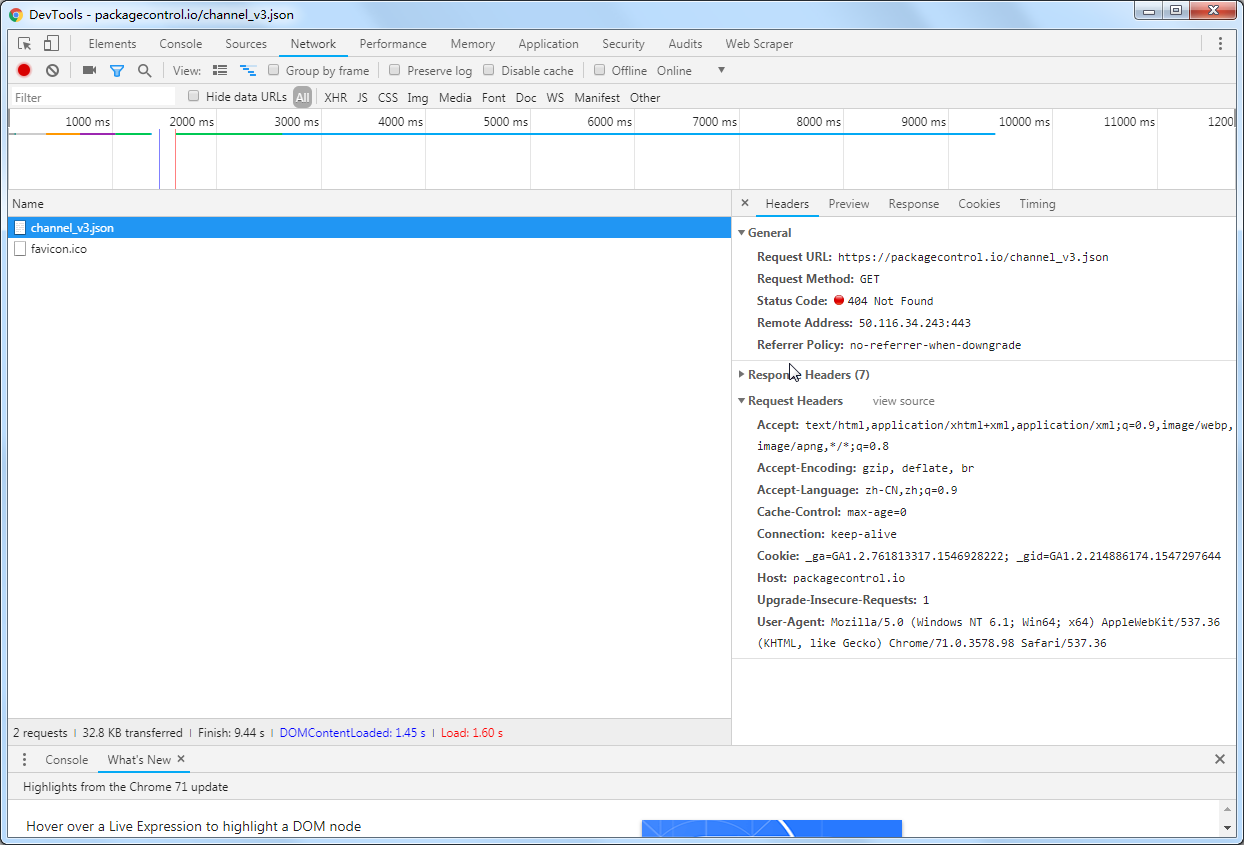Enable Preserve log checkbox

click(395, 70)
